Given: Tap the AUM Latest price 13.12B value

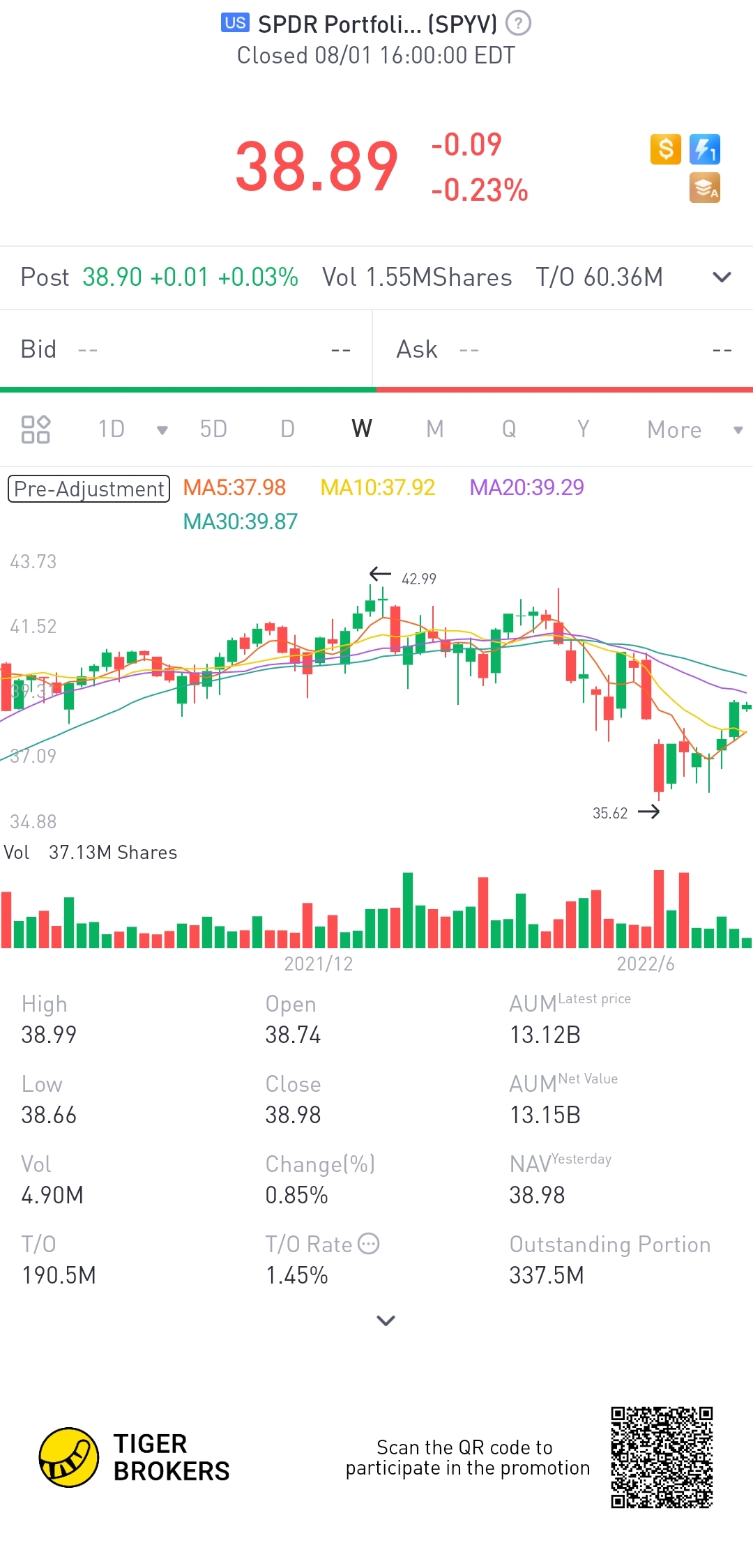Looking at the screenshot, I should point(545,1035).
